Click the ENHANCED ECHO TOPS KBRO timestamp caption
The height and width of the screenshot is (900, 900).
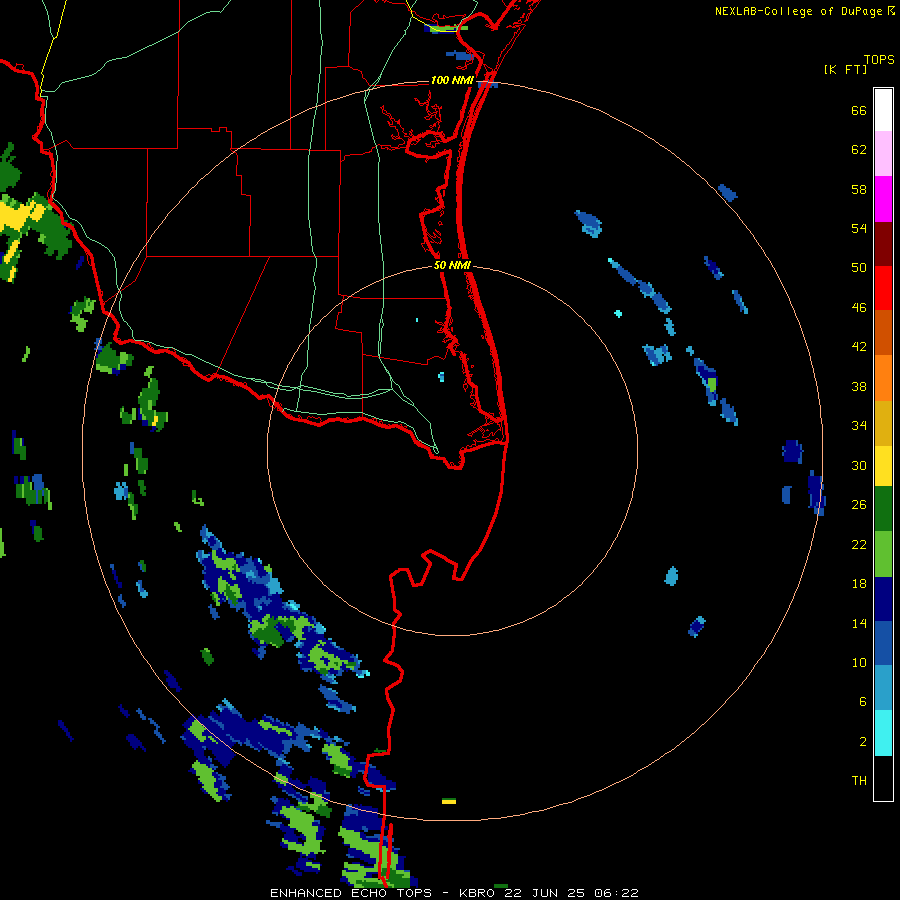(x=454, y=893)
